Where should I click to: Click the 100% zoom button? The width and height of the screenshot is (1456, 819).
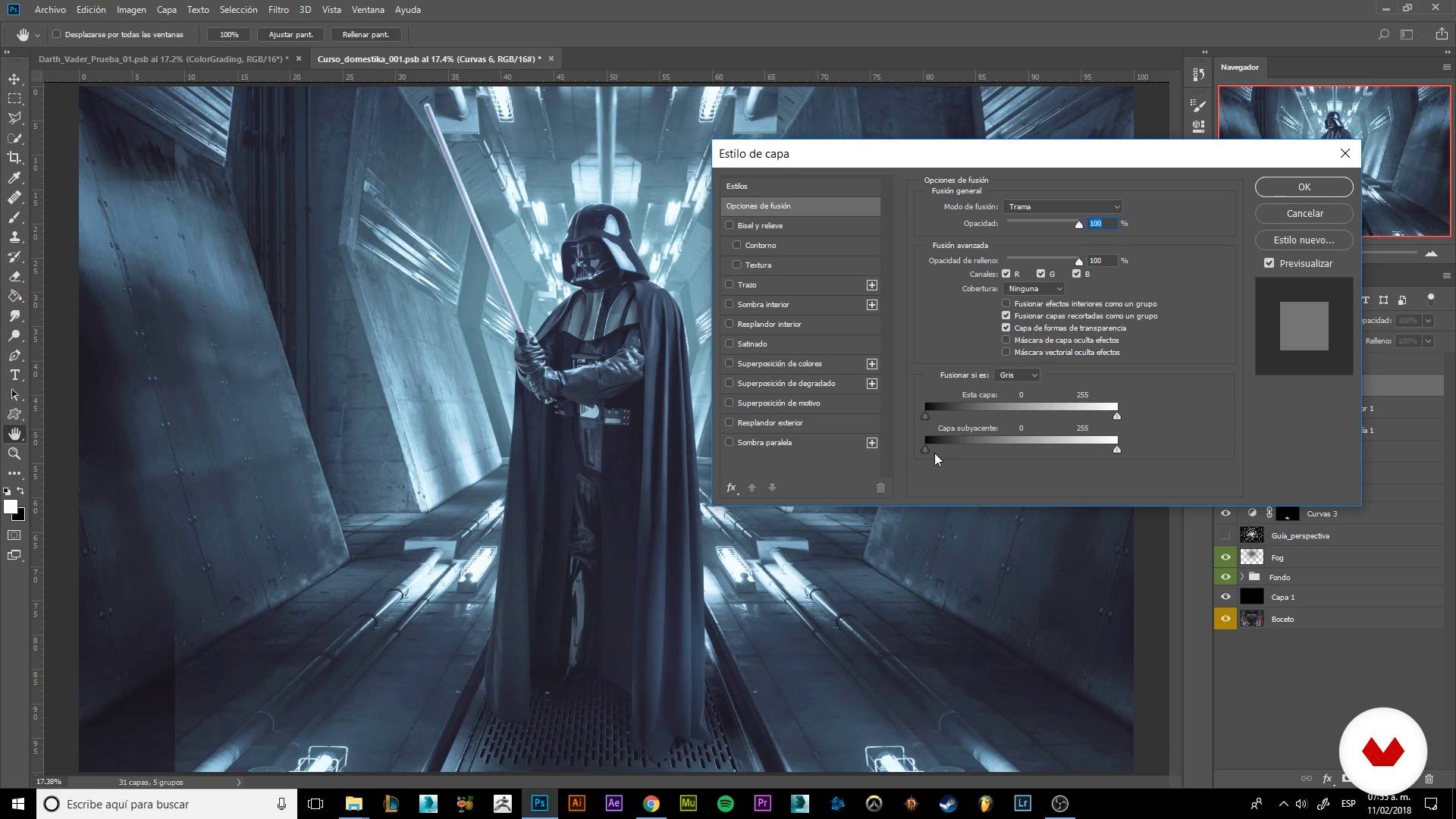click(x=229, y=34)
